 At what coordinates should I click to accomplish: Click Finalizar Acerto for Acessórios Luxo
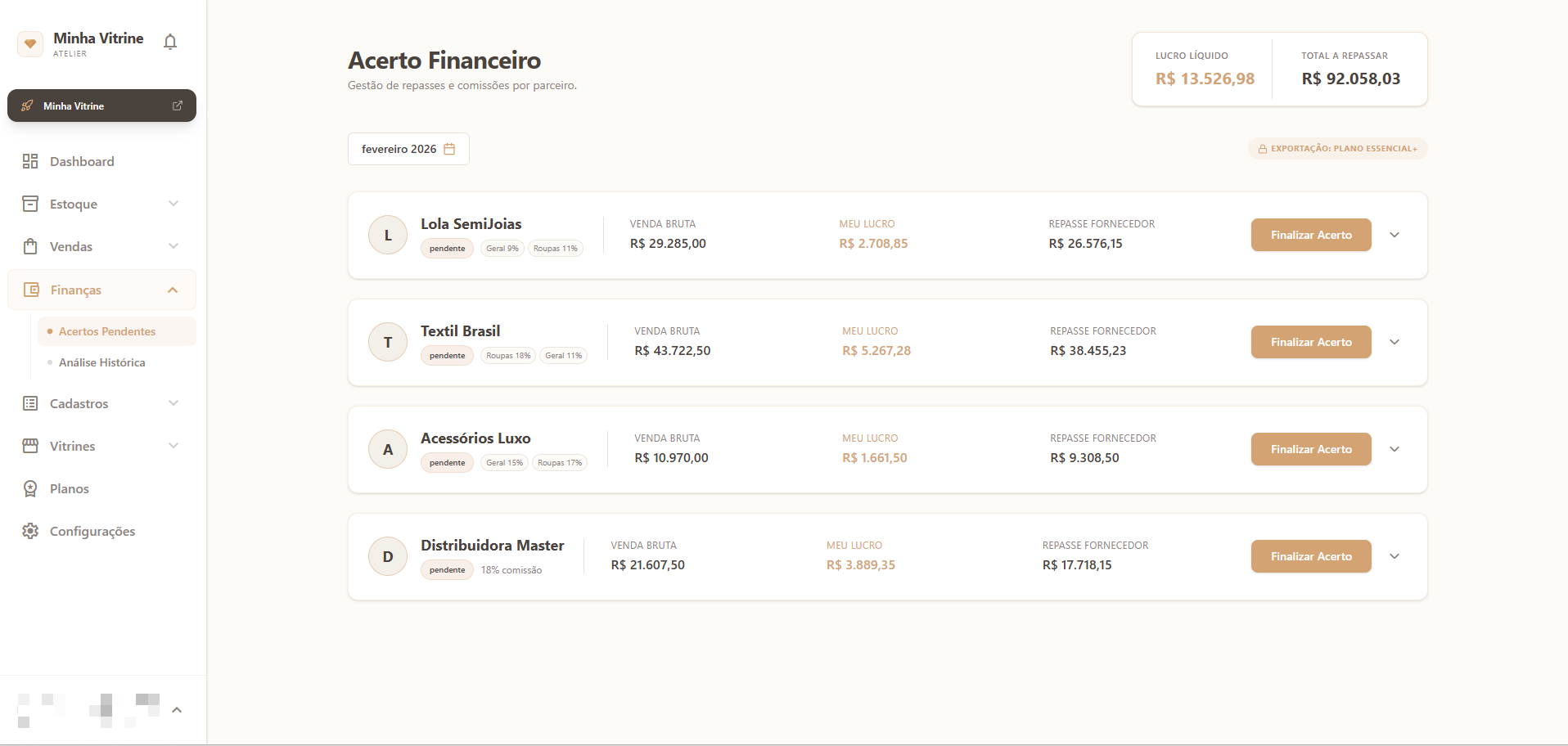pyautogui.click(x=1311, y=449)
